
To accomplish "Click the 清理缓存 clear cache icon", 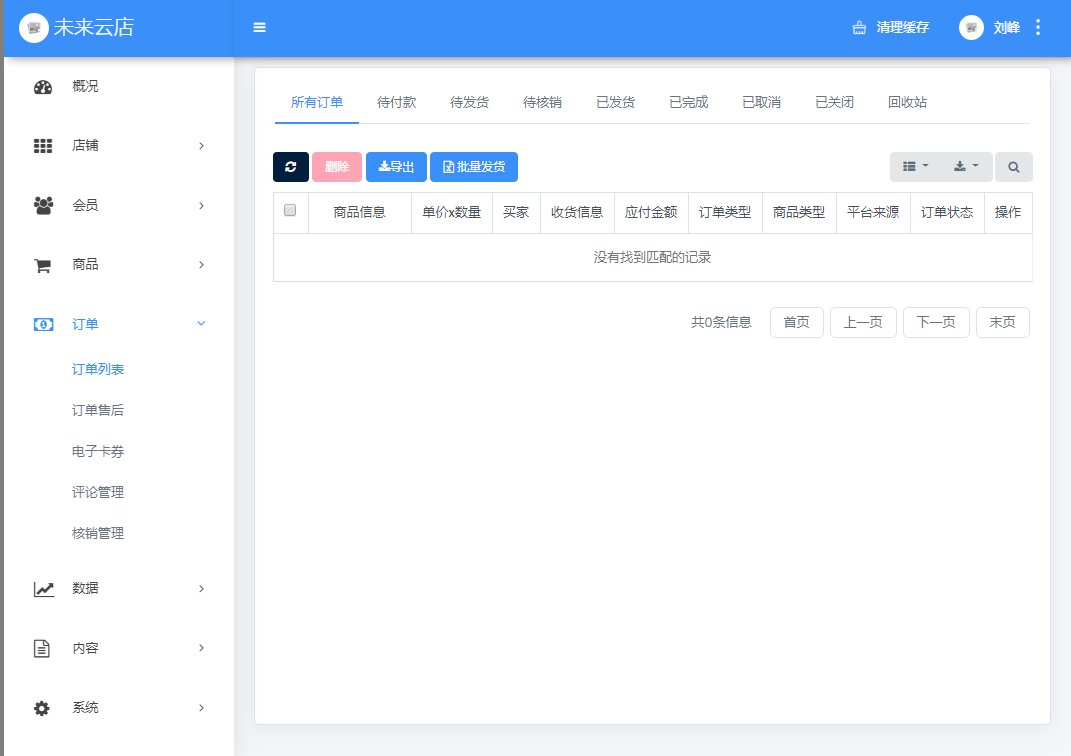I will tap(859, 28).
